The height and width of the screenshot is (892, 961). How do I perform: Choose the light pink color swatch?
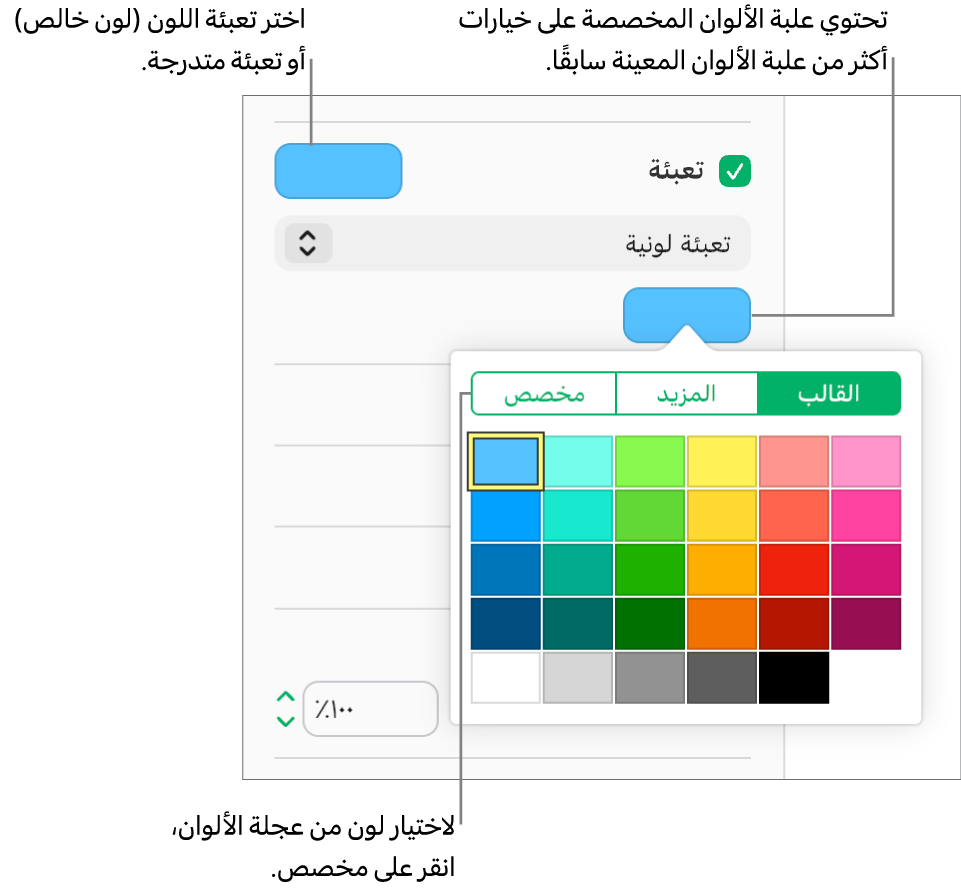click(x=866, y=462)
